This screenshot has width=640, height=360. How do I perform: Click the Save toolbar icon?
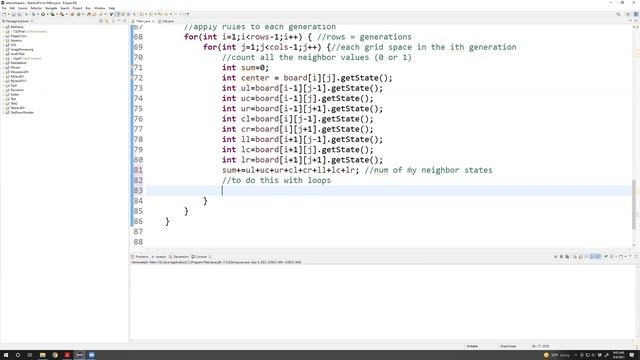(x=13, y=14)
